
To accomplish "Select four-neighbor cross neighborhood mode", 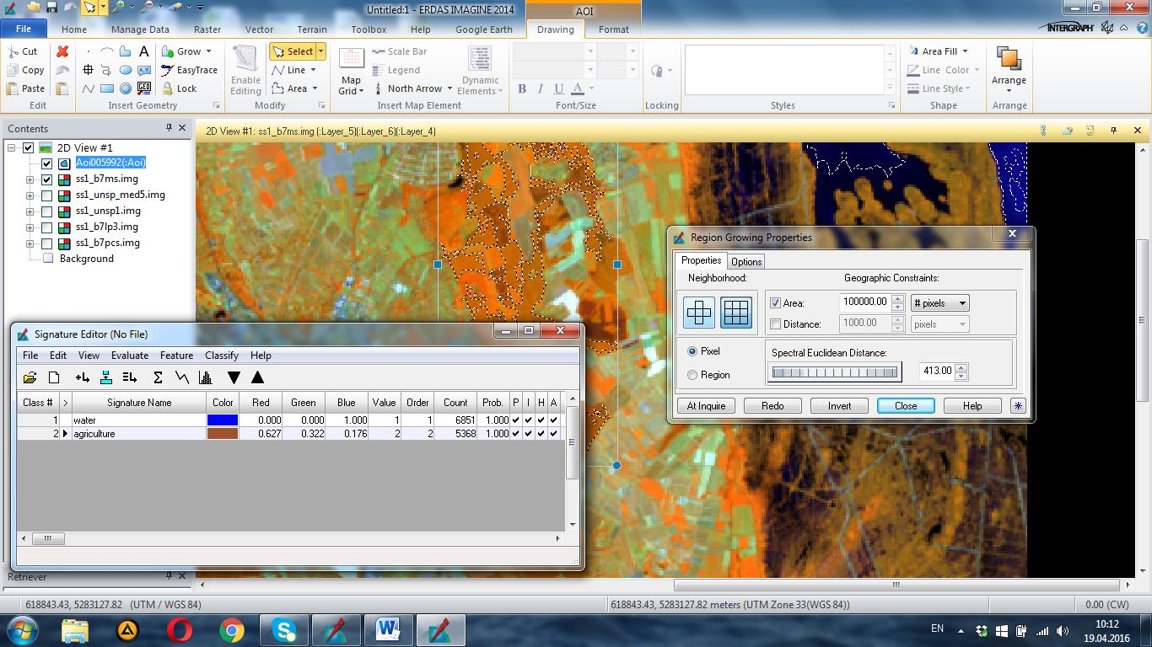I will pos(698,312).
